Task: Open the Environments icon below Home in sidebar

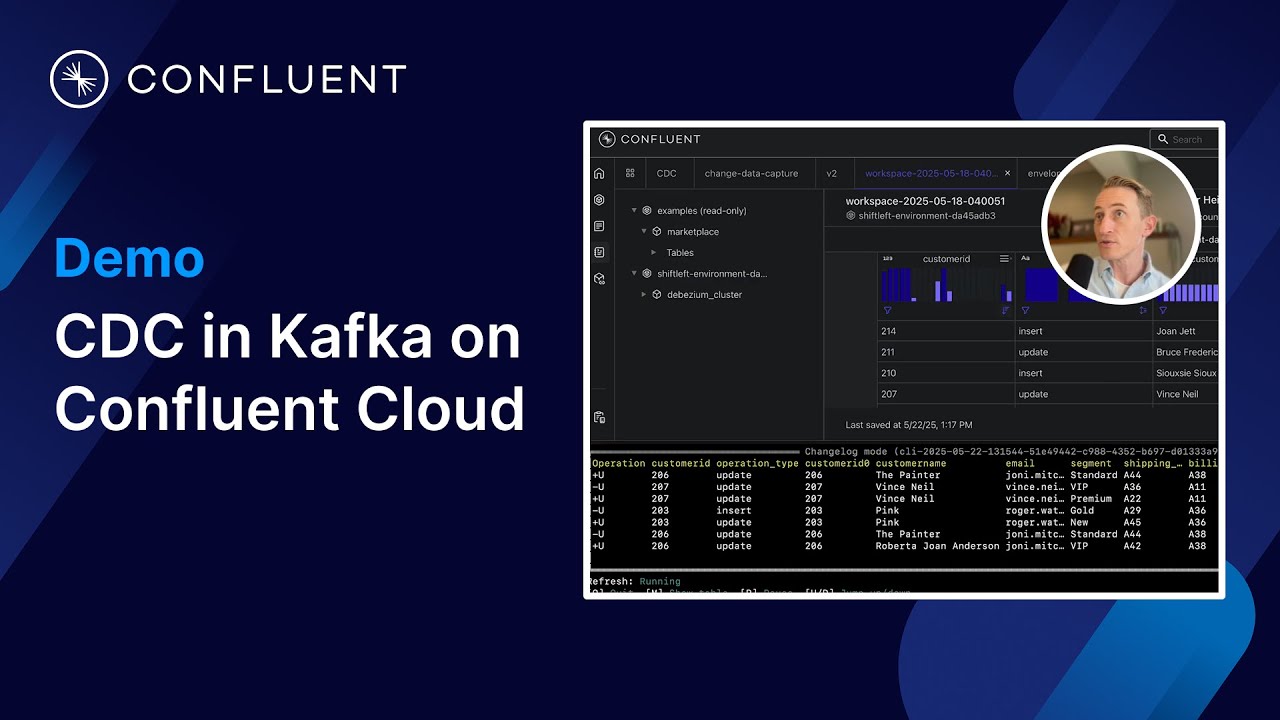Action: coord(599,200)
